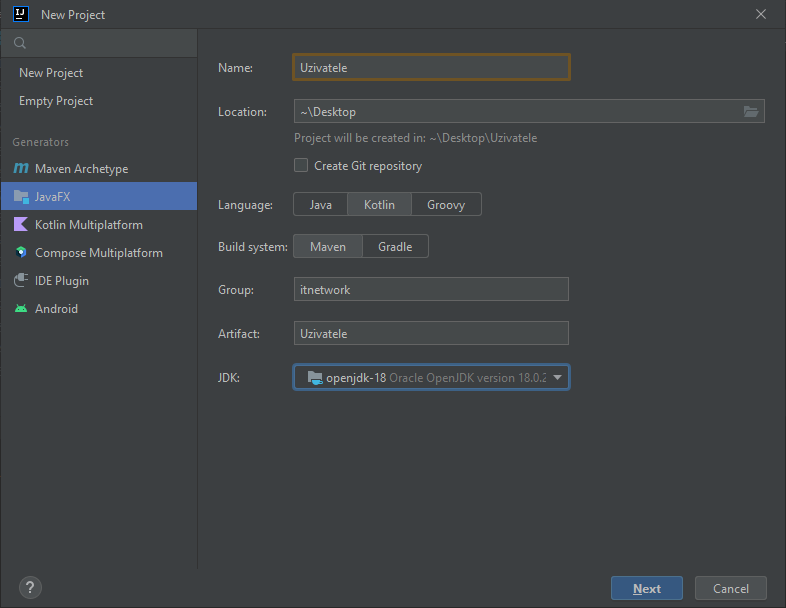Set build system to Maven
786x608 pixels.
coord(328,246)
